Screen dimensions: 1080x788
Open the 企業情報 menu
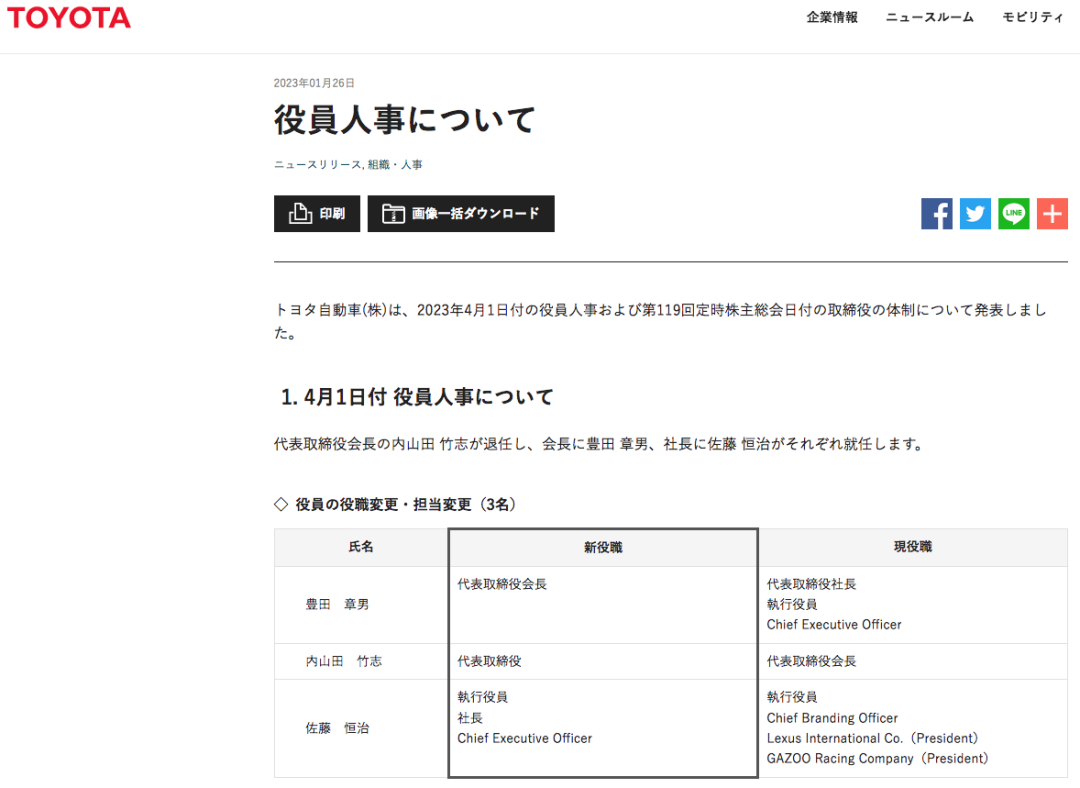point(832,17)
